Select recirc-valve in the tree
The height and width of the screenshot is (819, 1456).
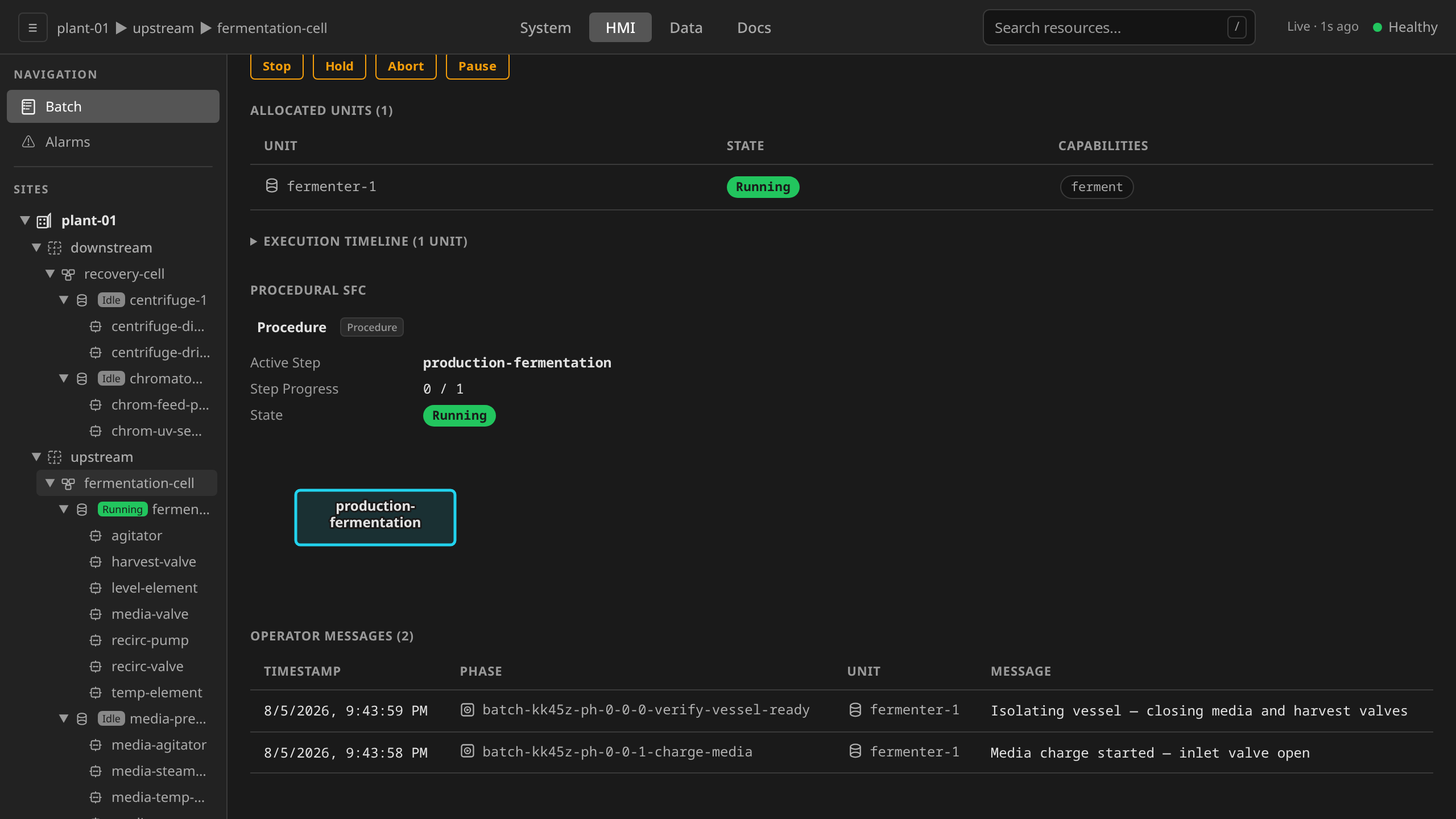point(147,666)
